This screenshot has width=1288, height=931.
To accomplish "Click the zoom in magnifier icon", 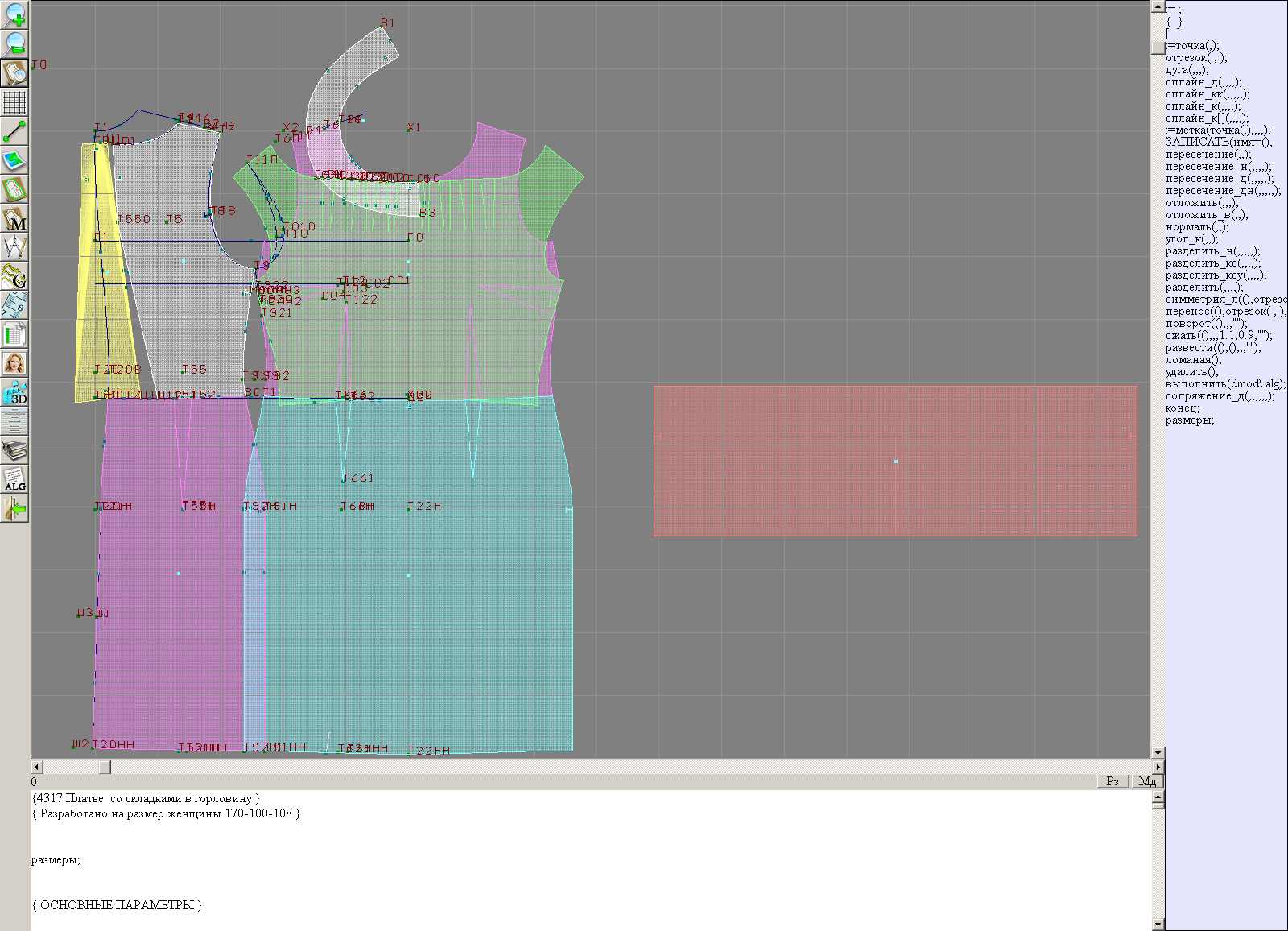I will [x=14, y=14].
